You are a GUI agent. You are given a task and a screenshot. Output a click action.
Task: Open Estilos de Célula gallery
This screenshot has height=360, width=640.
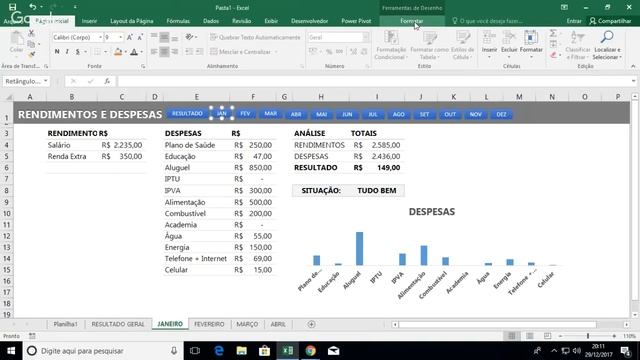(x=462, y=45)
